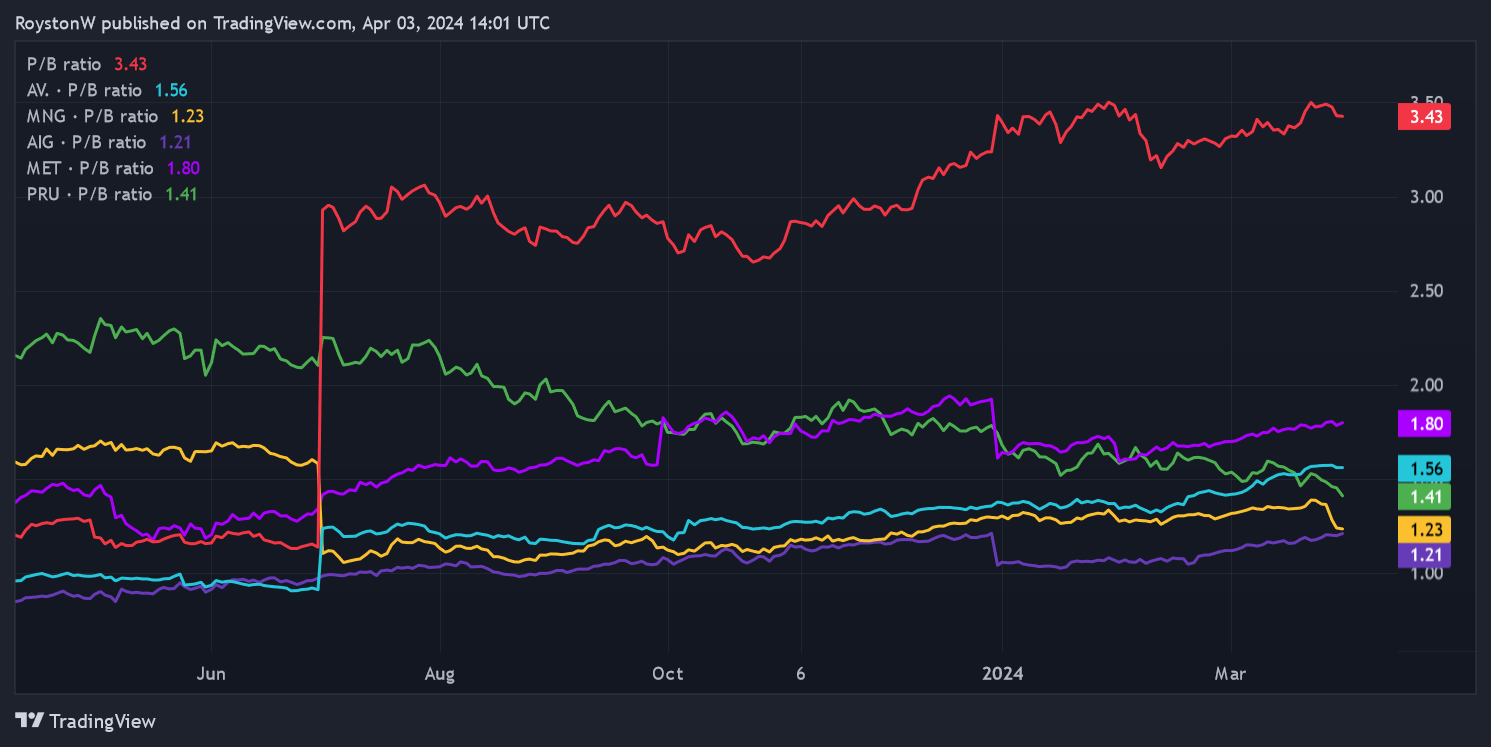
Task: Open the TradingView.com published header text
Action: tap(282, 23)
